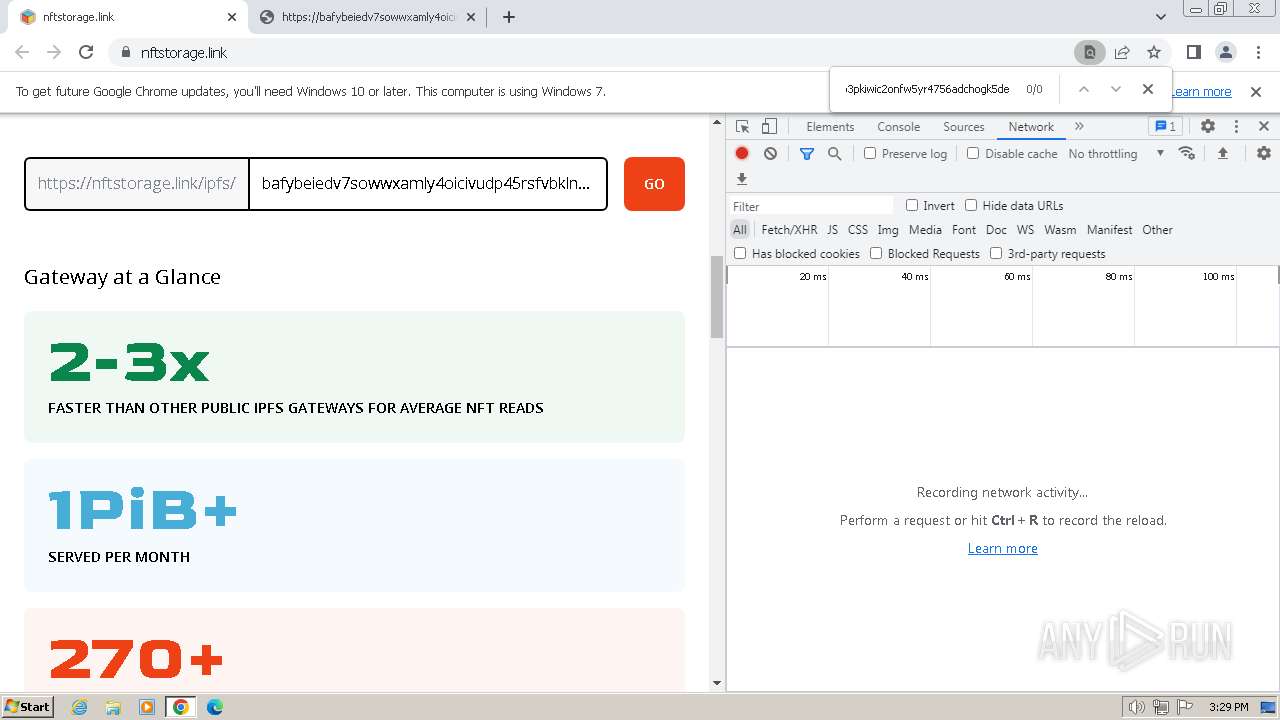Dismiss the Chrome update notification bar
This screenshot has height=720, width=1280.
(1256, 92)
